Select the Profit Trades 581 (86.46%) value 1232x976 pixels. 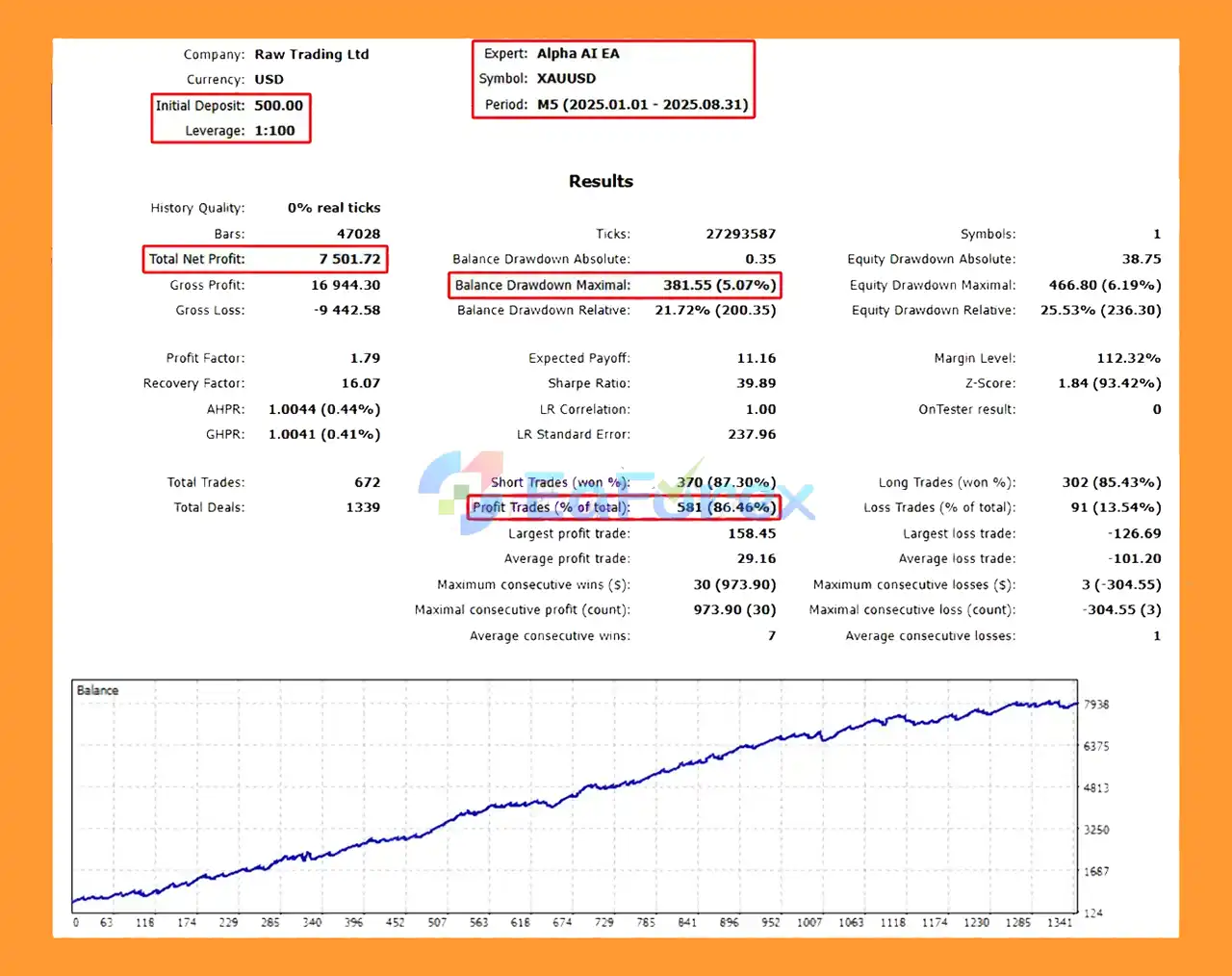coord(726,507)
